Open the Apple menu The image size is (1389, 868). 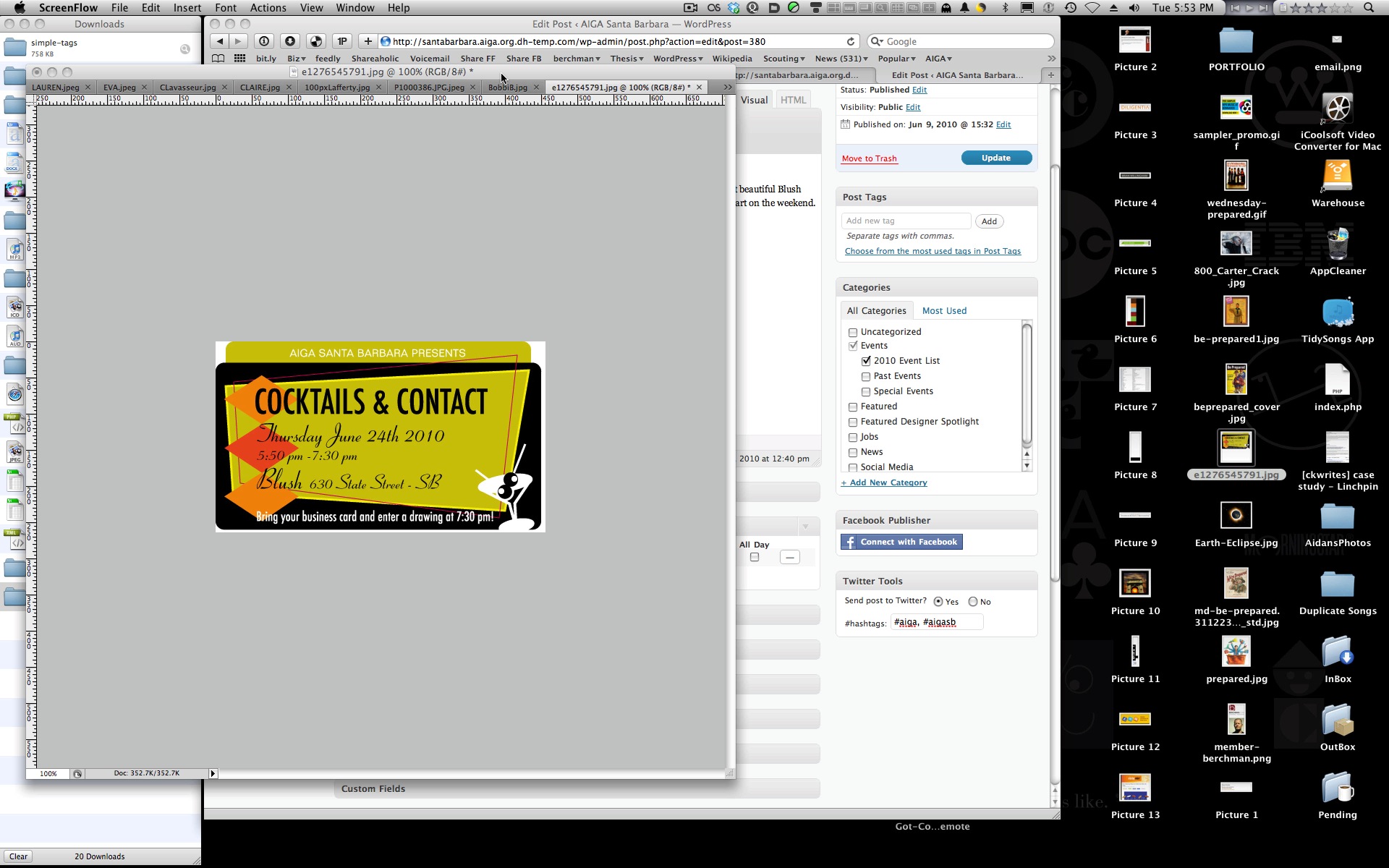[x=20, y=8]
